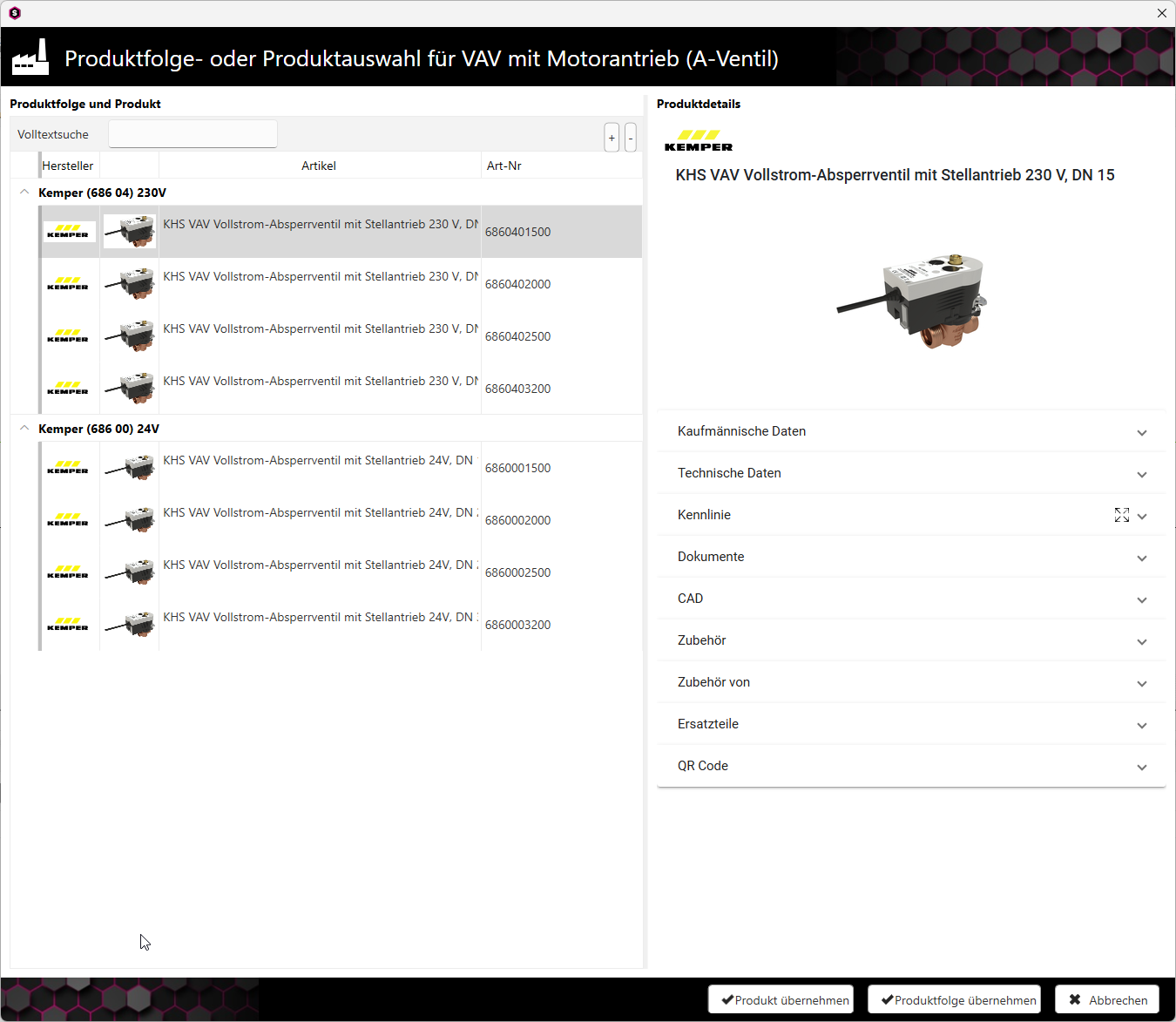Image resolution: width=1176 pixels, height=1022 pixels.
Task: Click the app logo icon in title bar
Action: pos(15,13)
